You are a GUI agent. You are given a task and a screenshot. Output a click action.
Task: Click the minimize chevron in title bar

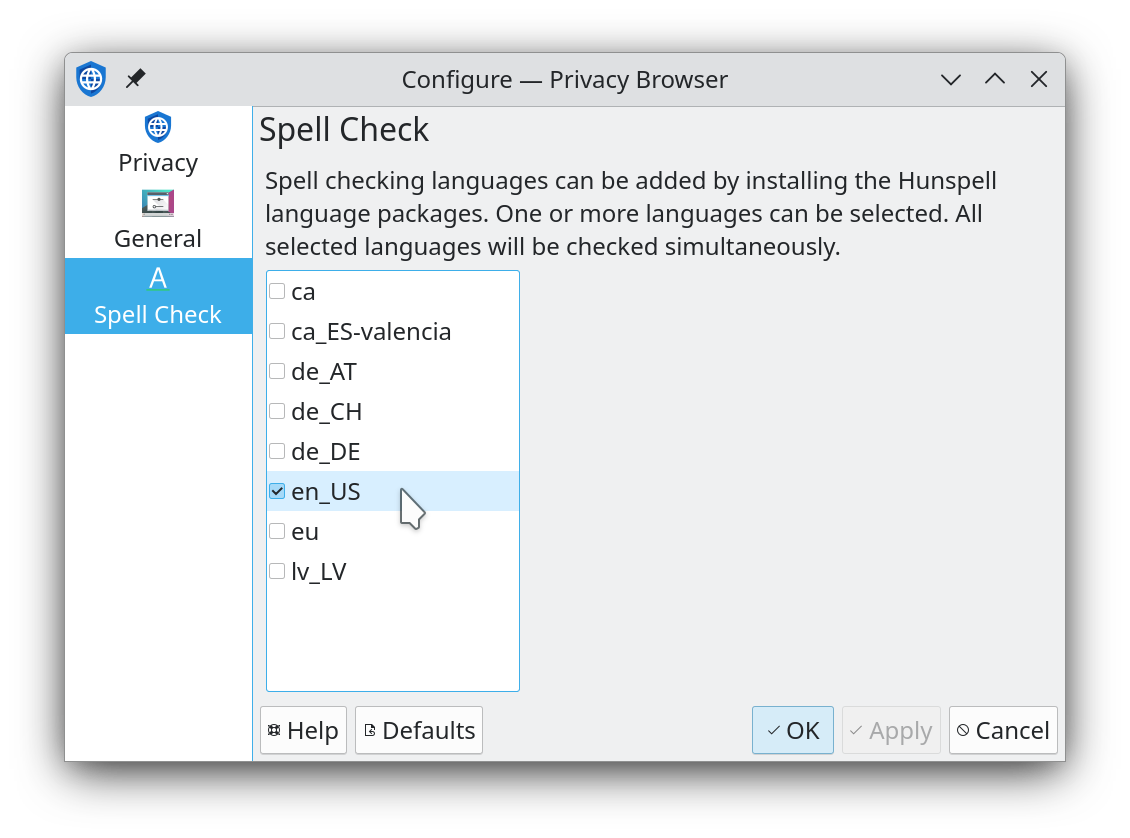pyautogui.click(x=951, y=79)
